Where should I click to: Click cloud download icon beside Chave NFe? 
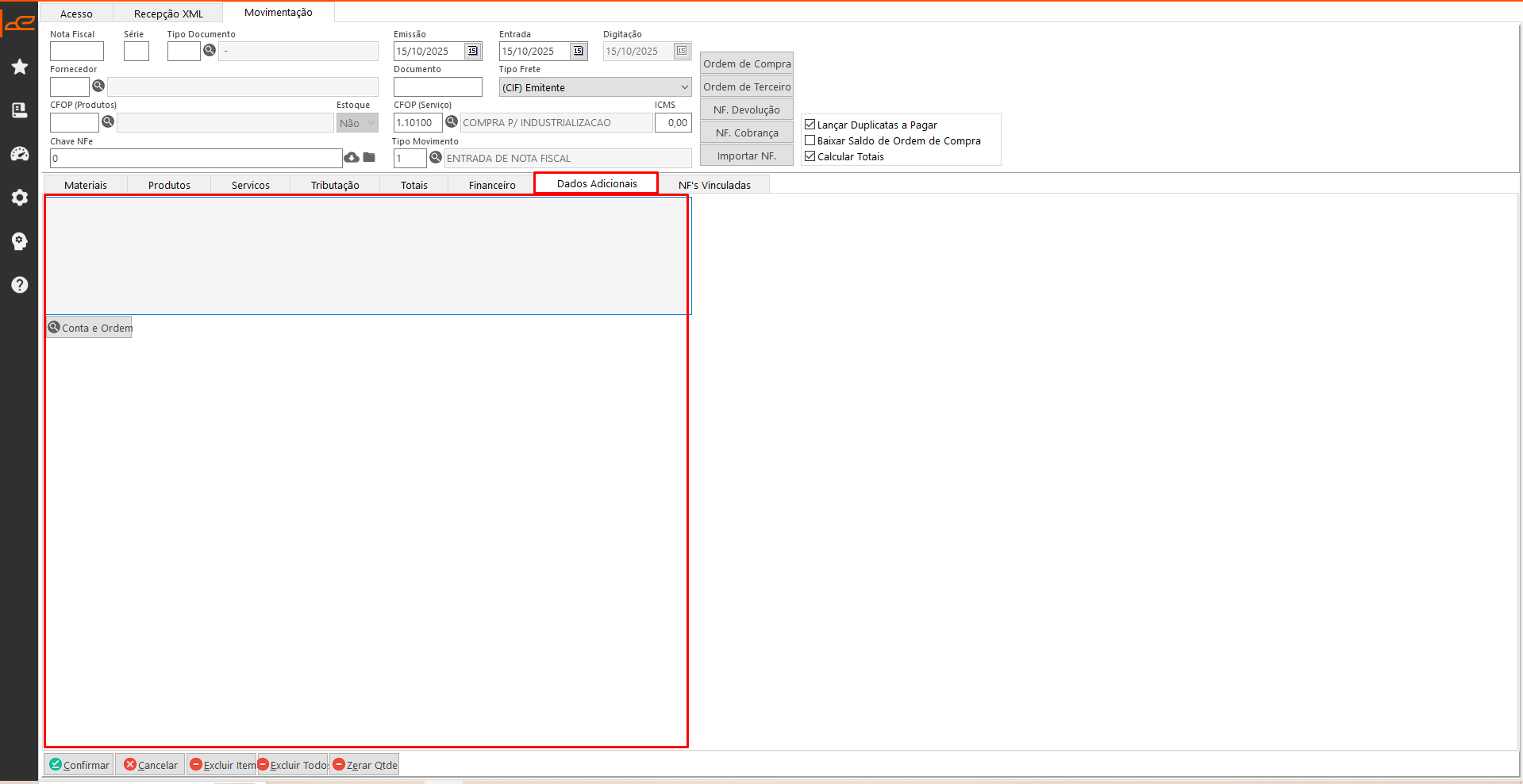352,158
